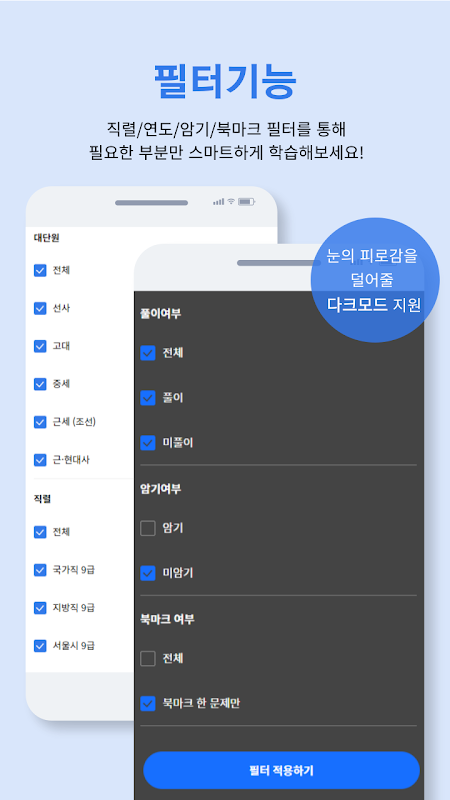This screenshot has height=800, width=450.
Task: Click the 대단원 section heading
Action: [46, 238]
